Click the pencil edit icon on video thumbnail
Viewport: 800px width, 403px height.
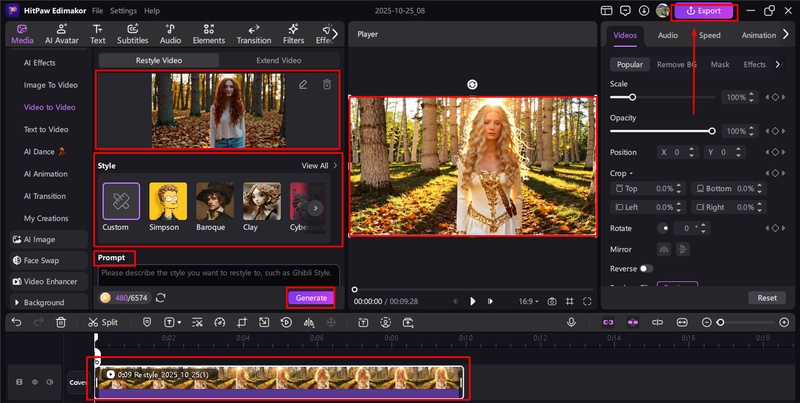click(x=303, y=85)
